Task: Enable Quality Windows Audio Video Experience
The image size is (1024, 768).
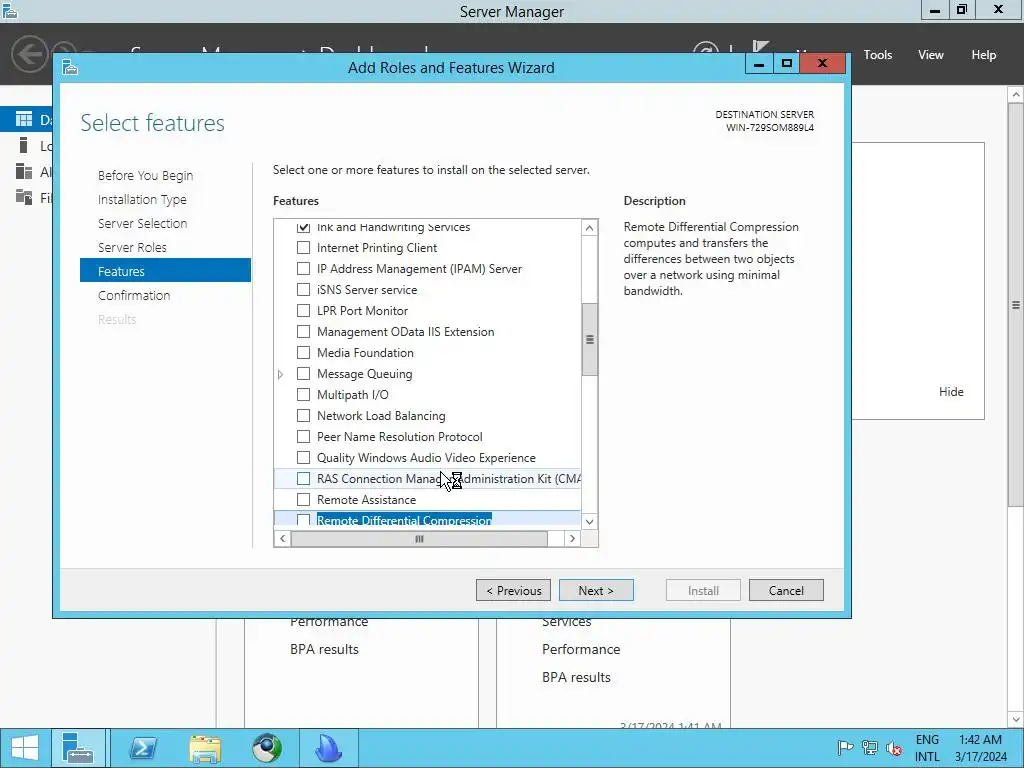Action: coord(303,457)
